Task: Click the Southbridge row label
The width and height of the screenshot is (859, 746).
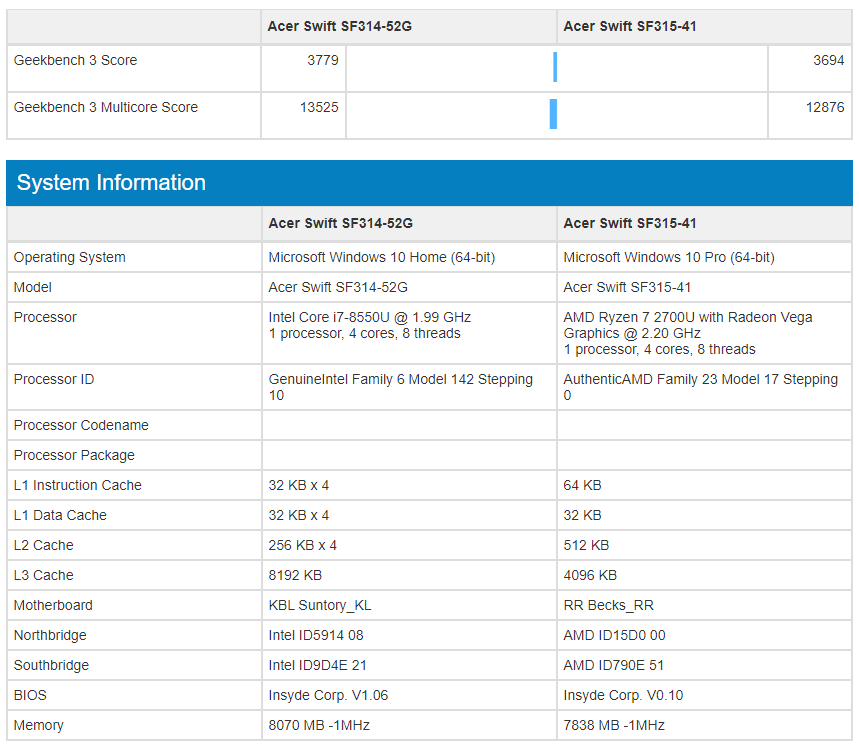Action: (x=51, y=666)
